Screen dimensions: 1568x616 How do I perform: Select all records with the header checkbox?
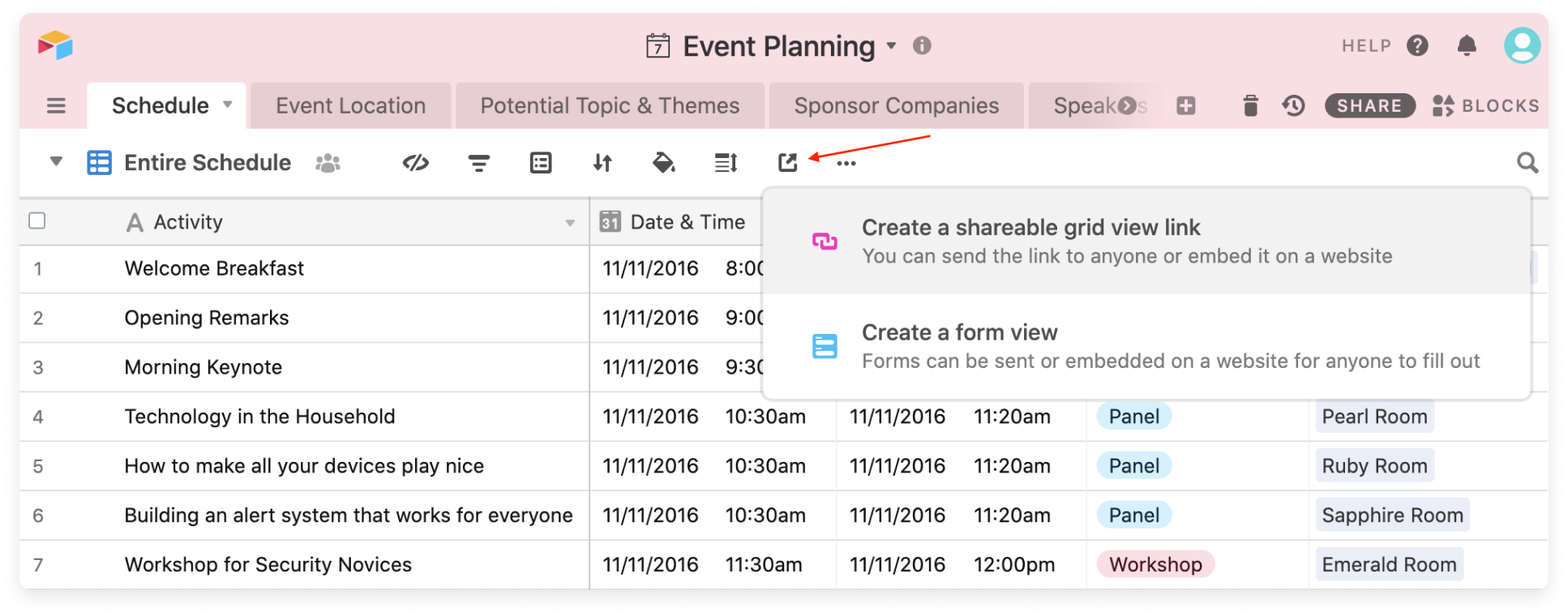coord(37,220)
